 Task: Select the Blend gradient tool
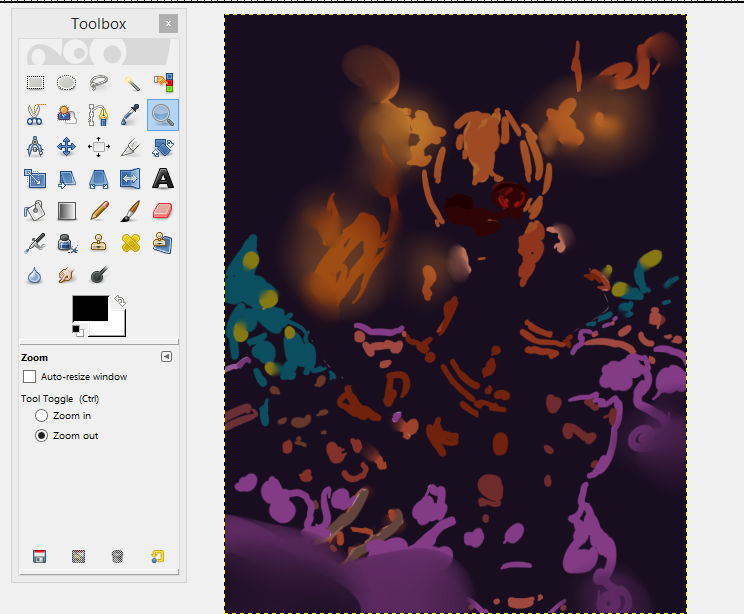pos(66,211)
